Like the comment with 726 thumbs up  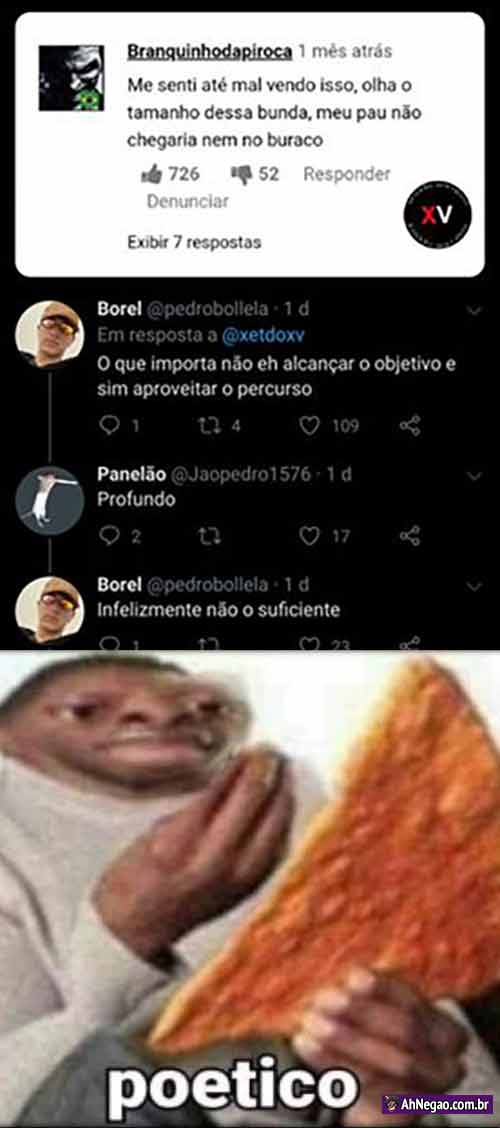coord(151,174)
